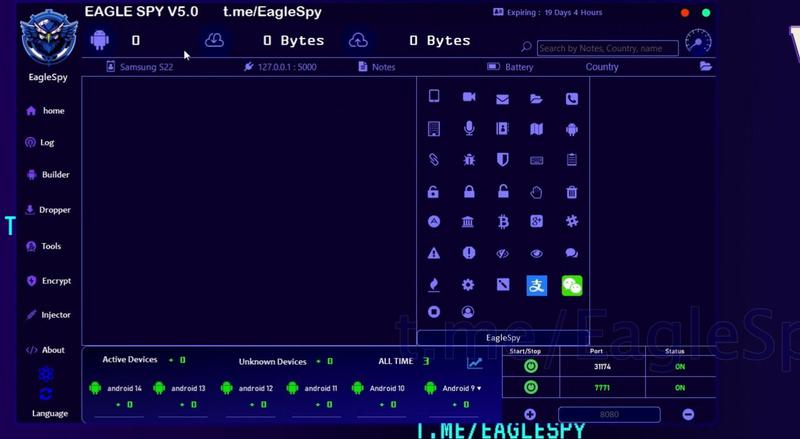Click the circled up-arrow icon beside the bank
Image resolution: width=800 pixels, height=439 pixels.
coord(434,222)
